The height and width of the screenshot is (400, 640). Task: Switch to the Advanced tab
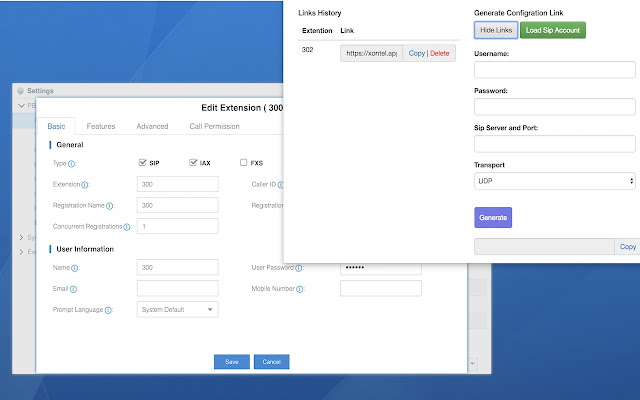[x=152, y=126]
